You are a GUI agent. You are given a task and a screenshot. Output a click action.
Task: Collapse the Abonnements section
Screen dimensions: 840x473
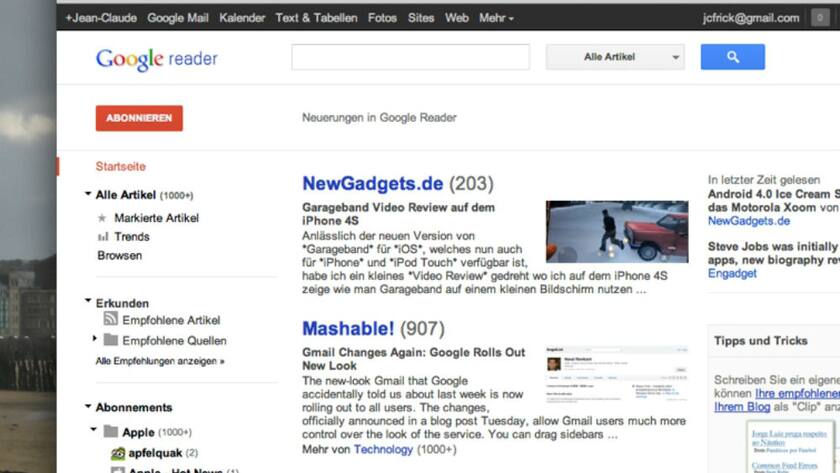click(x=88, y=406)
